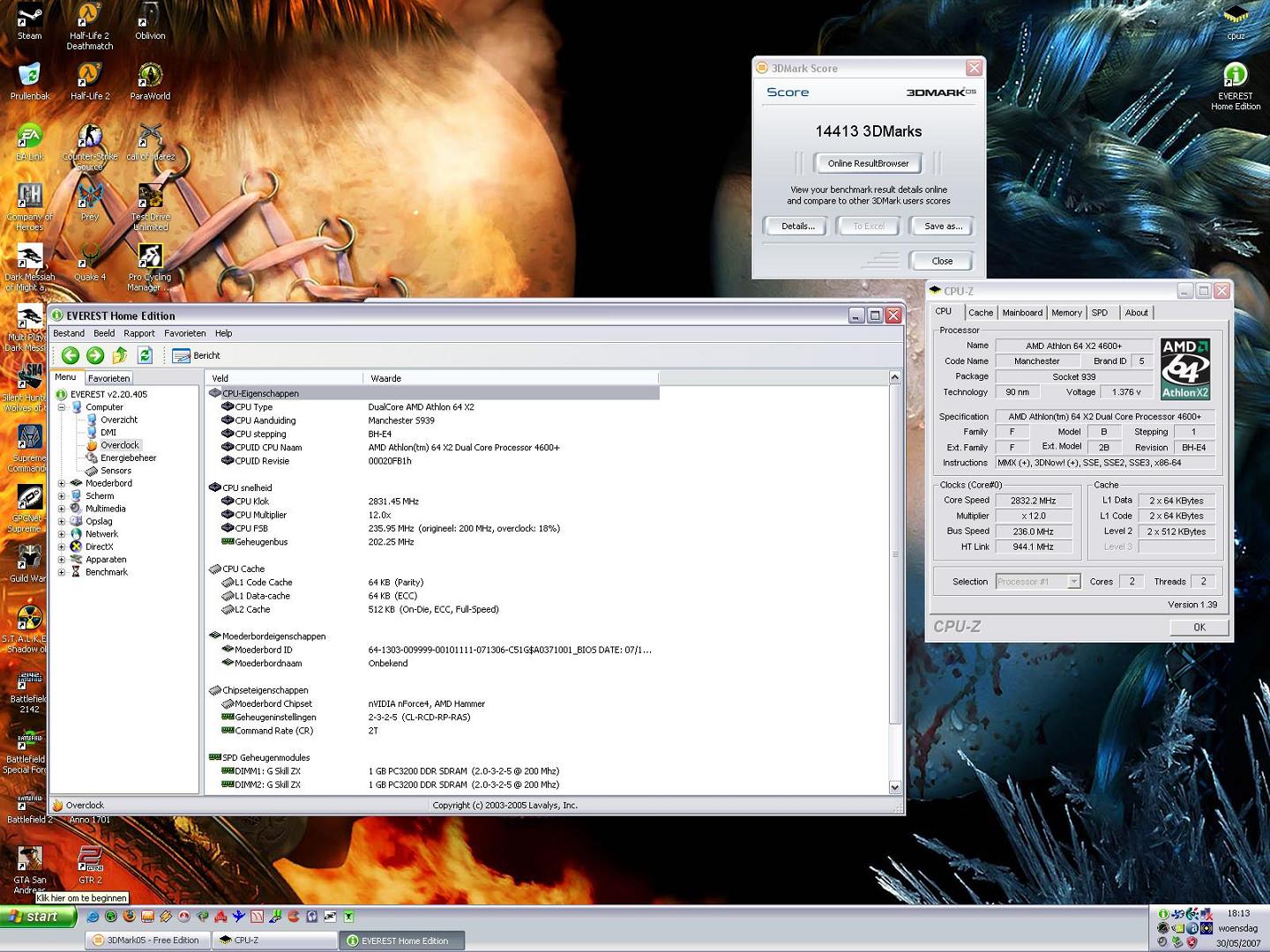1270x952 pixels.
Task: Open Prullenbak recycle bin
Action: tap(30, 82)
